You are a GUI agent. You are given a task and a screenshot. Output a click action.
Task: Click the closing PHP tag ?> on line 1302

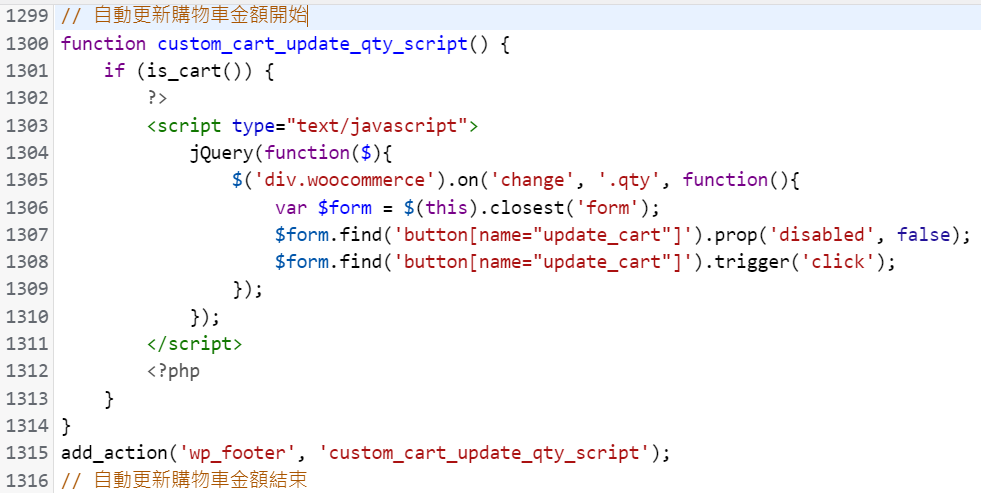tap(157, 98)
